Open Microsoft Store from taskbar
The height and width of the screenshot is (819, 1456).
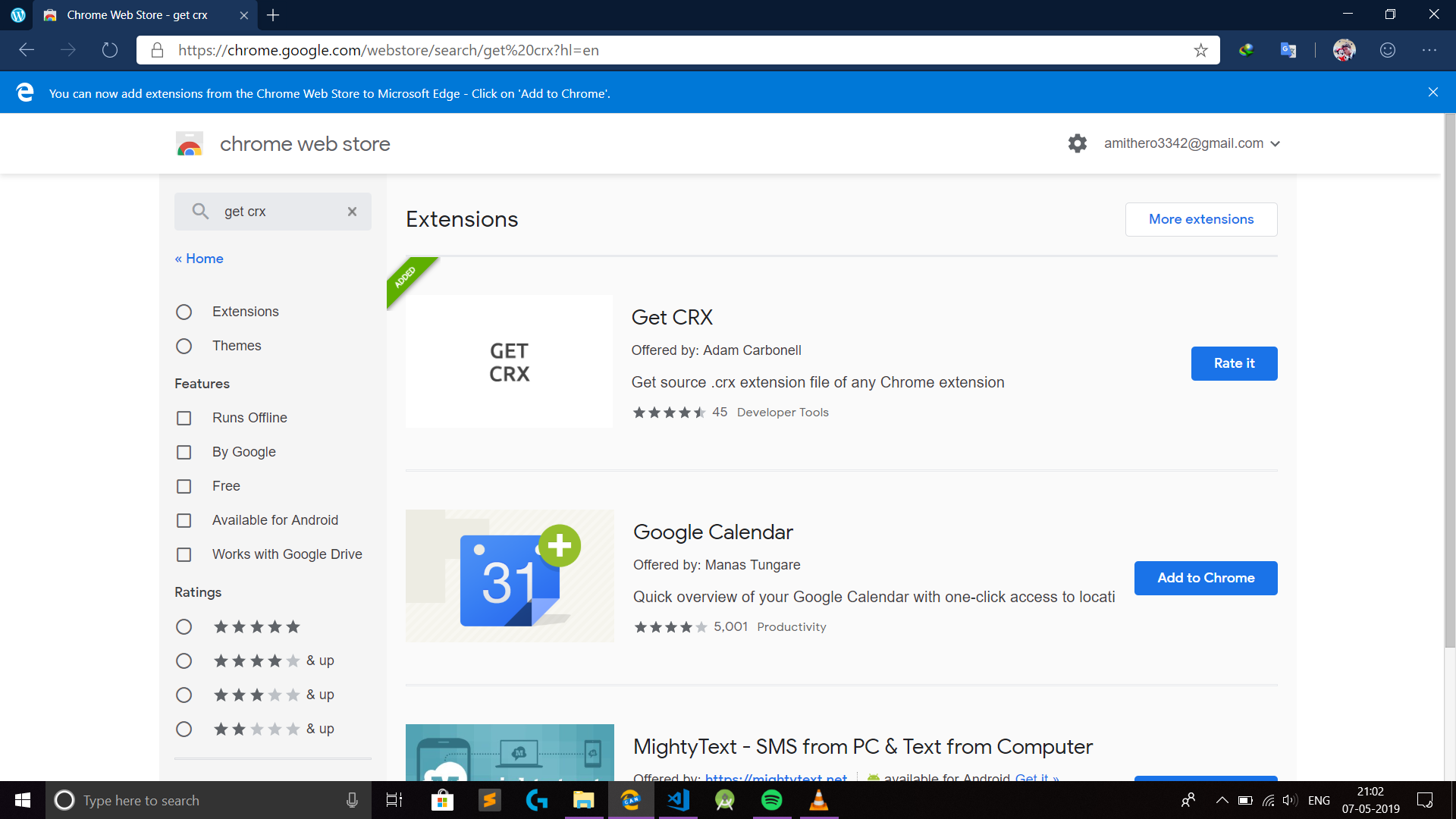click(442, 800)
